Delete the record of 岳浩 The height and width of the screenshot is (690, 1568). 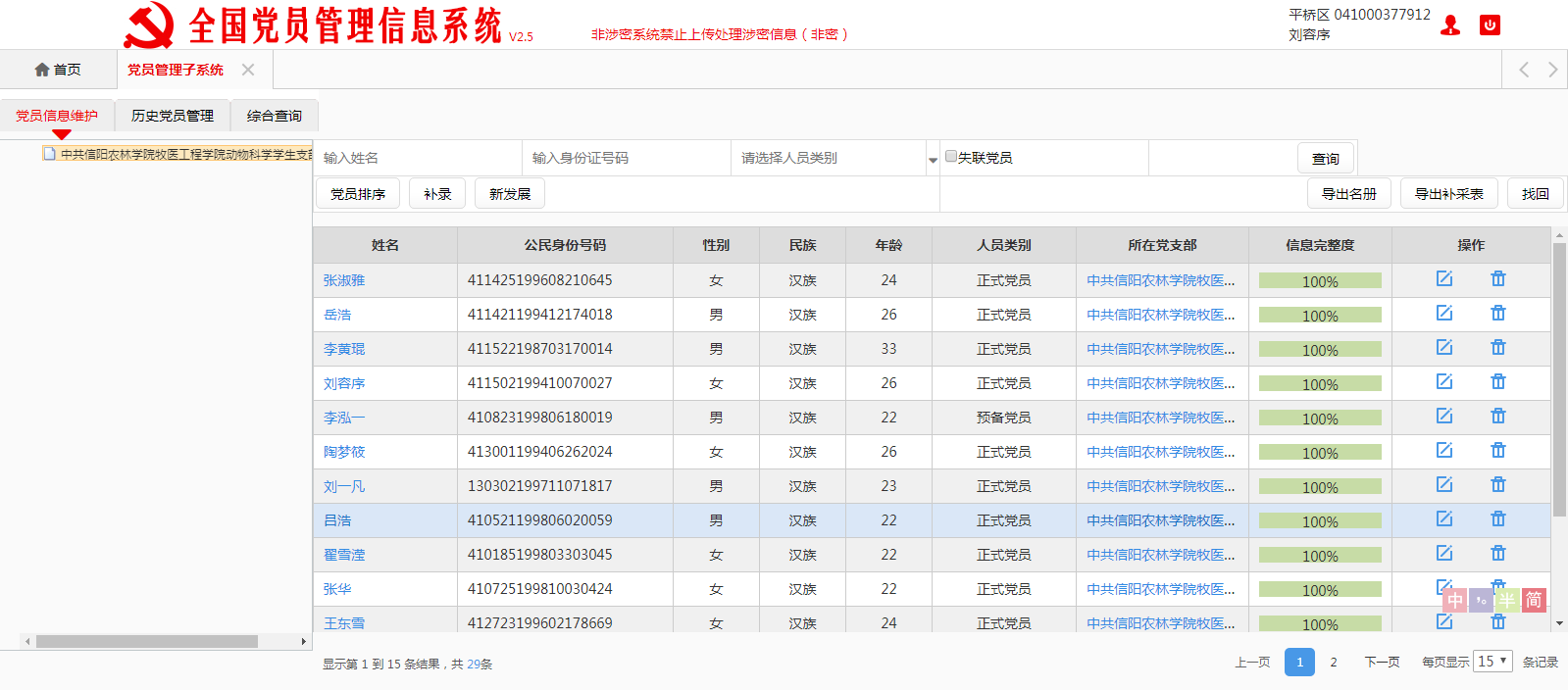pyautogui.click(x=1498, y=313)
